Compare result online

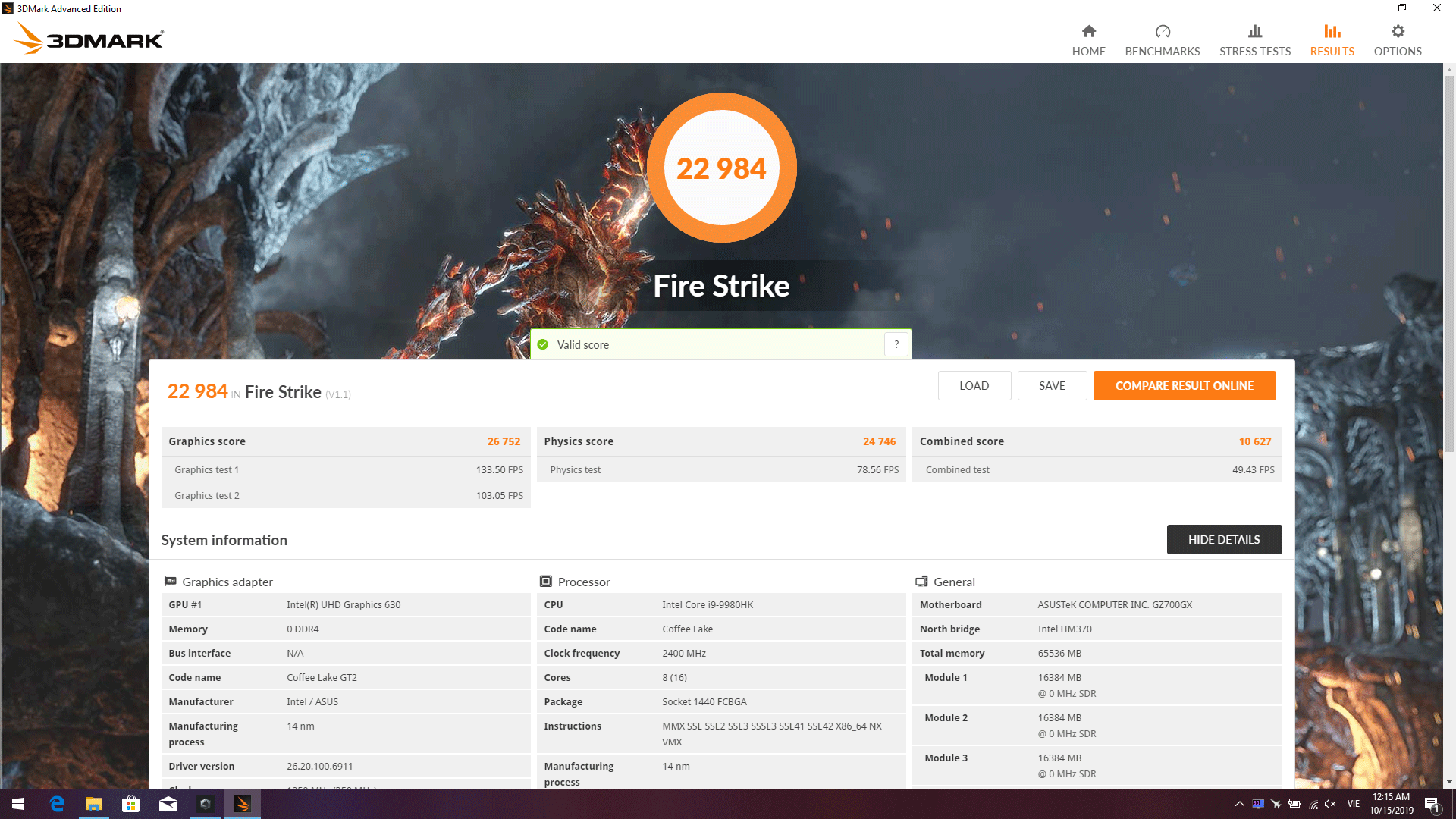click(1184, 385)
